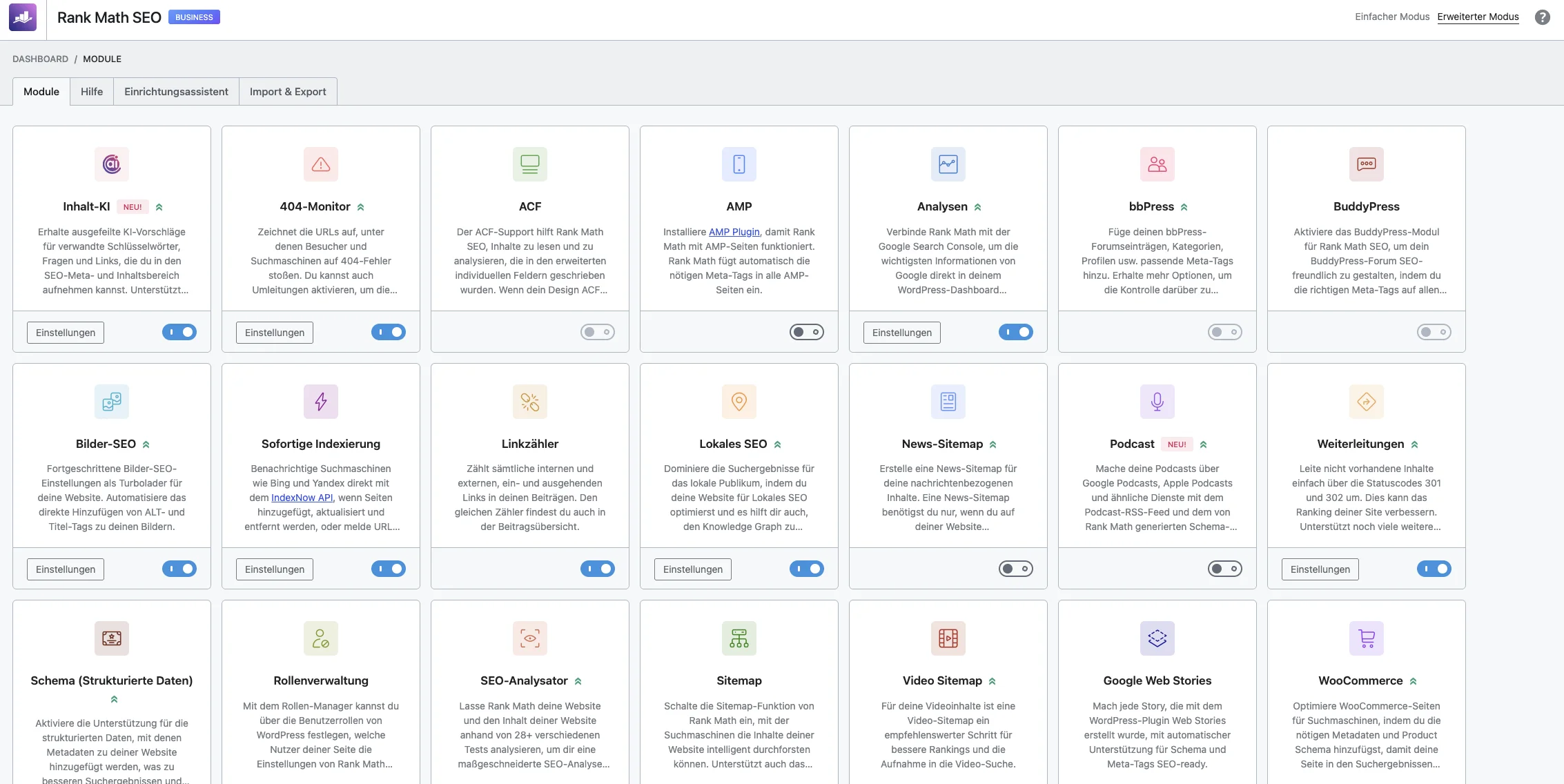Click the Lokales SEO location pin icon
1564x784 pixels.
pos(739,402)
